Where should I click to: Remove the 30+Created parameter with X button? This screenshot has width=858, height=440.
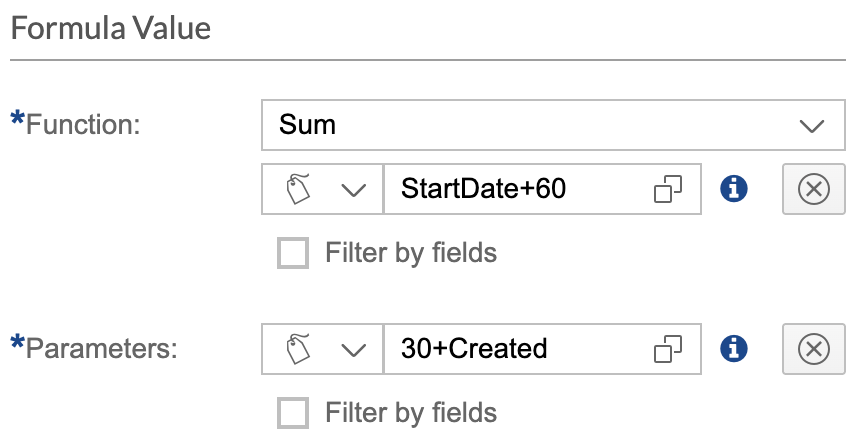pos(812,348)
